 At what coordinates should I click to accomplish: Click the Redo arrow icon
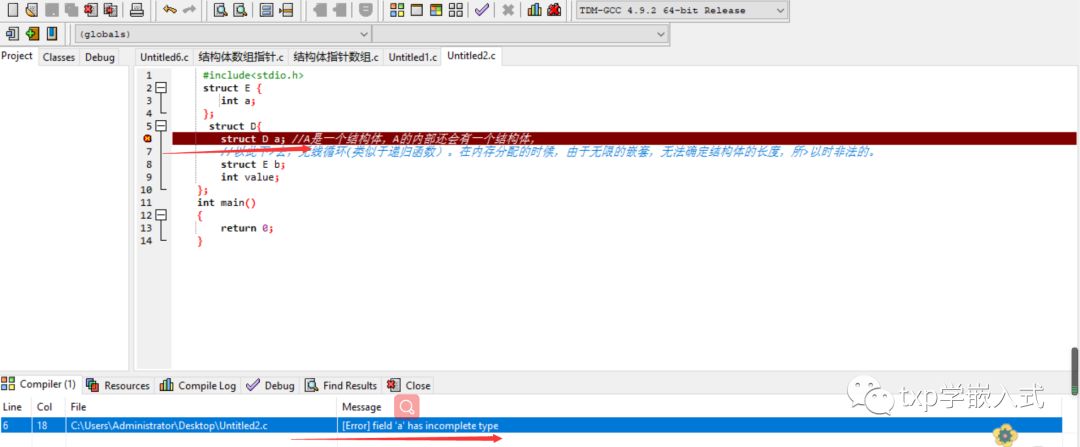coord(188,10)
